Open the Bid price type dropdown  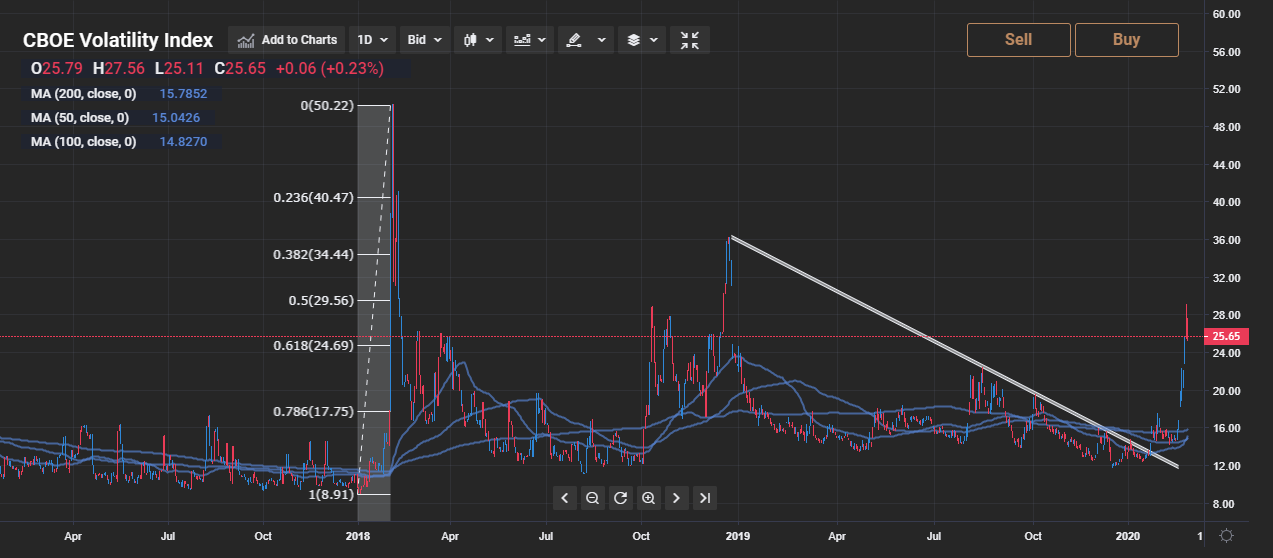425,40
